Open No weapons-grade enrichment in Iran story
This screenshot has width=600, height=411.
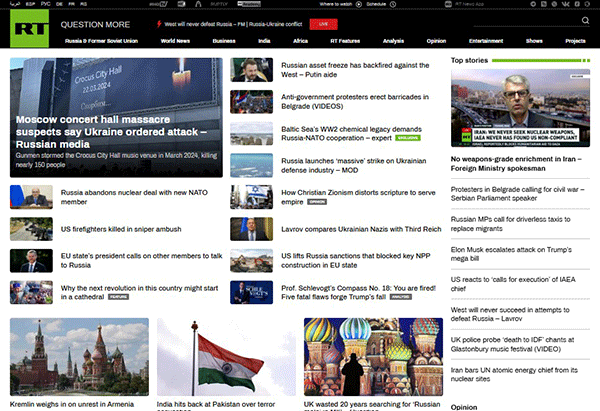pyautogui.click(x=516, y=164)
